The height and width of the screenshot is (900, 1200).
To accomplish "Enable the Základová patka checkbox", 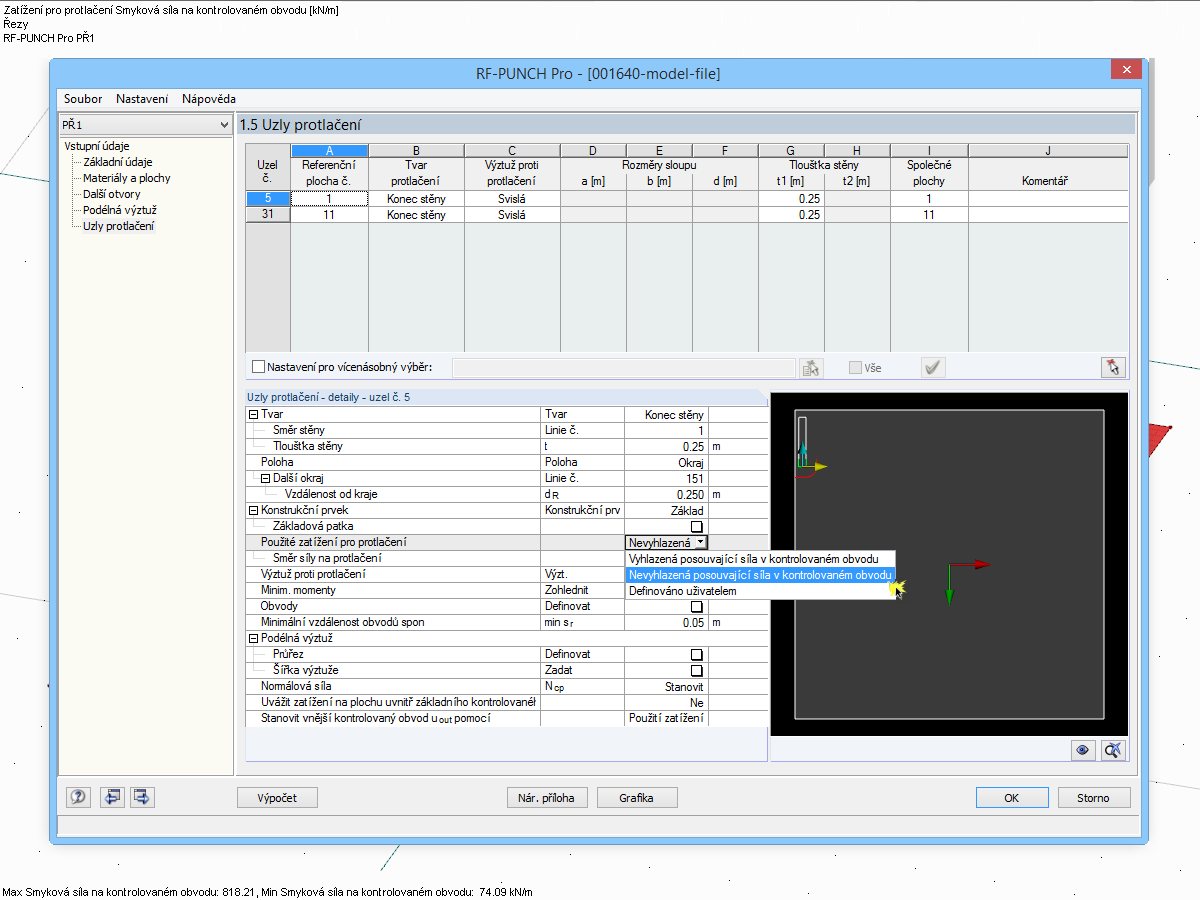I will click(x=696, y=526).
